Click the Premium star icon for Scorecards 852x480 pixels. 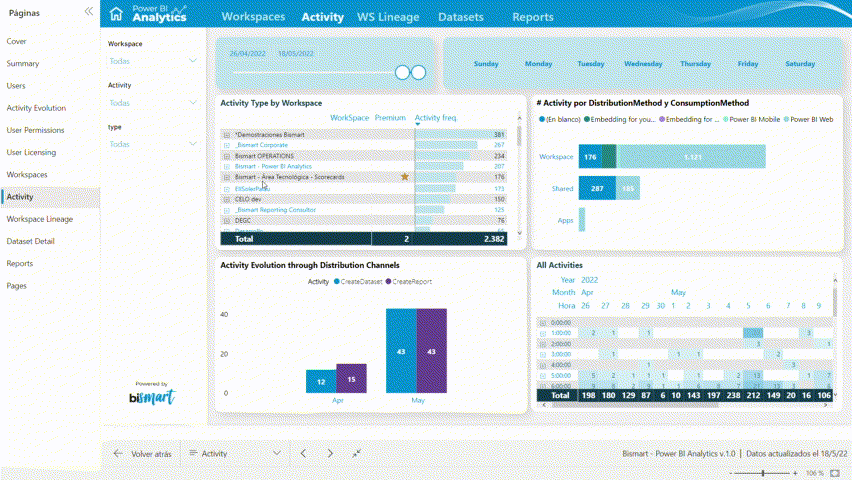[405, 177]
